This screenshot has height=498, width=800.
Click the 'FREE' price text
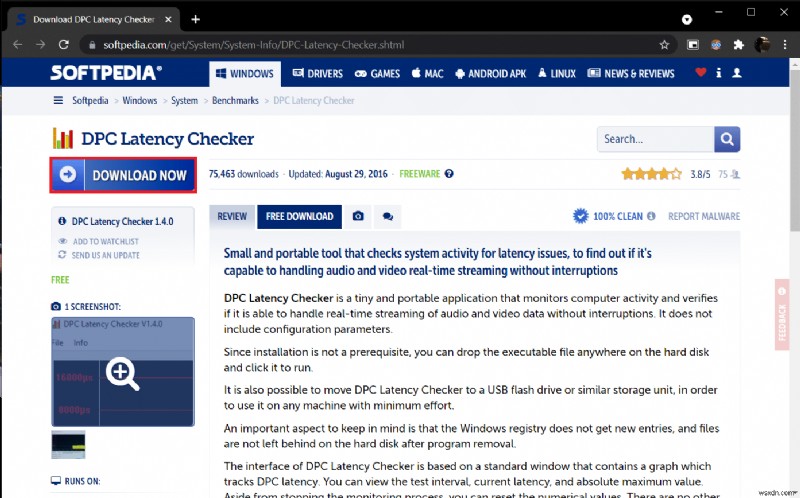(60, 280)
